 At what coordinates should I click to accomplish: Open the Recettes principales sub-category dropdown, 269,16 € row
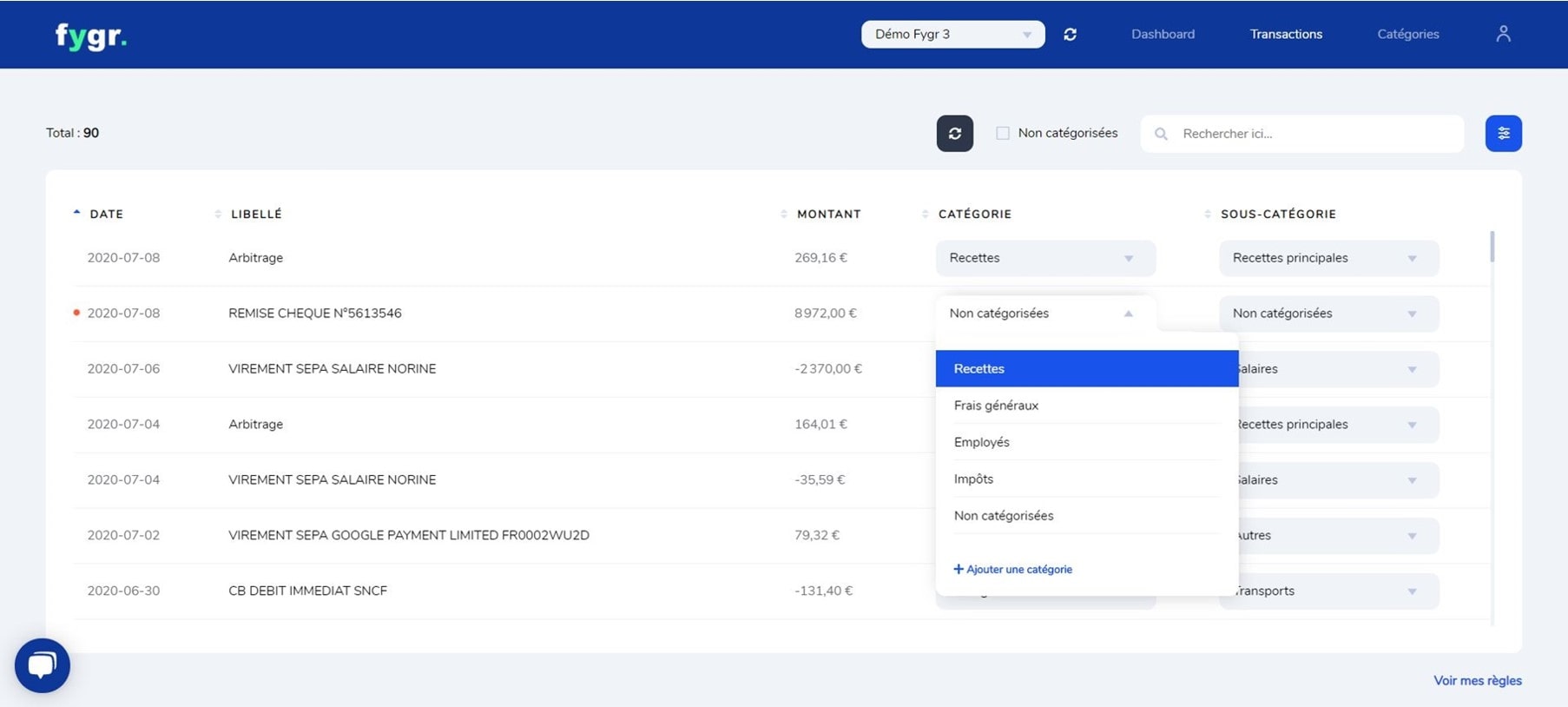coord(1328,258)
